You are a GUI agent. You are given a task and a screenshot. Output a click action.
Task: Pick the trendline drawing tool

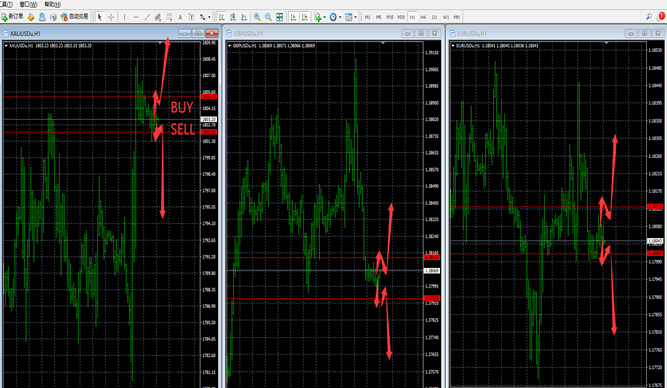coord(147,17)
